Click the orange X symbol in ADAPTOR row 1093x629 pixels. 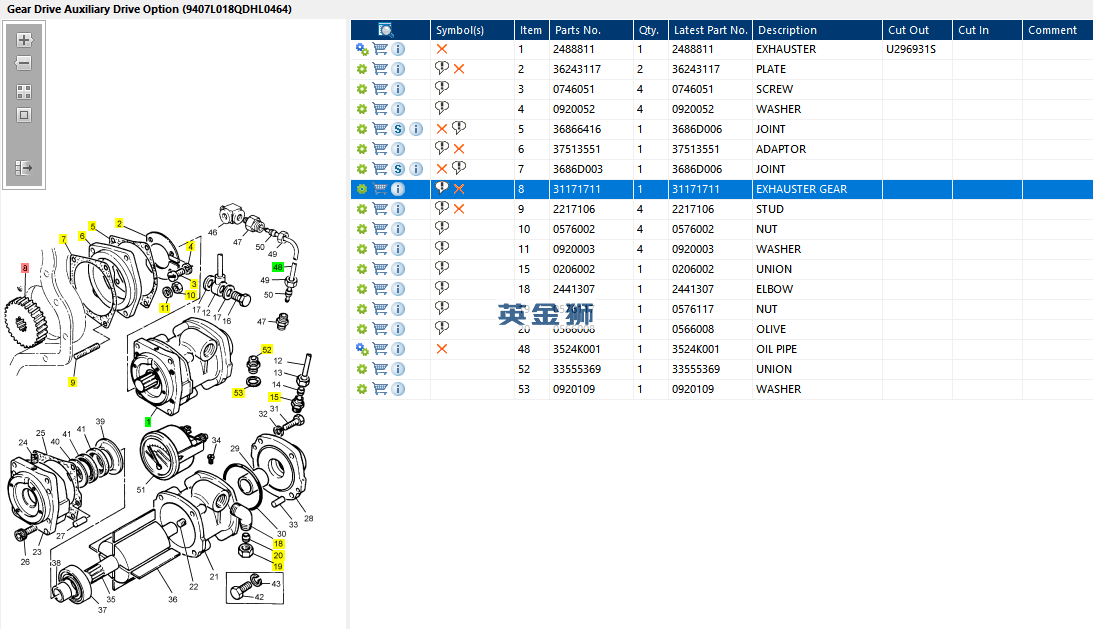click(459, 149)
